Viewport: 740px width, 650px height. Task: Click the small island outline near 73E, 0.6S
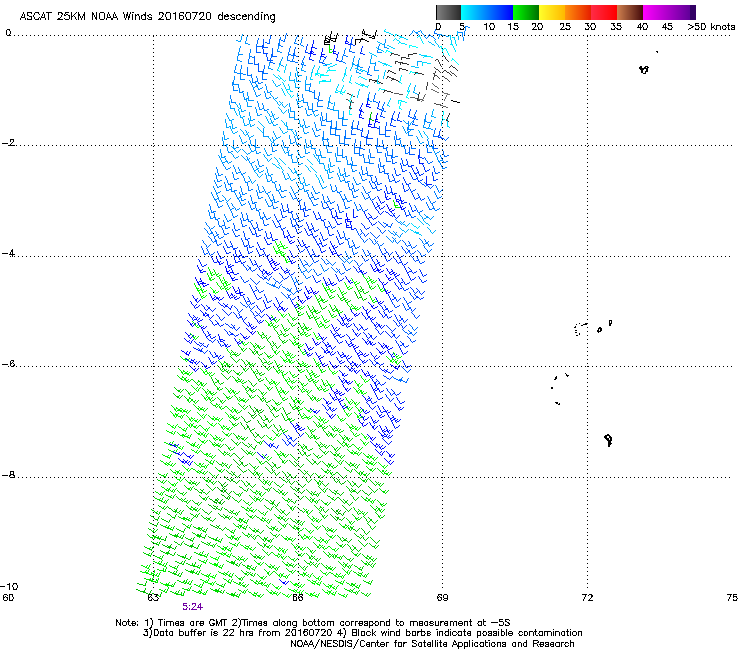point(644,69)
